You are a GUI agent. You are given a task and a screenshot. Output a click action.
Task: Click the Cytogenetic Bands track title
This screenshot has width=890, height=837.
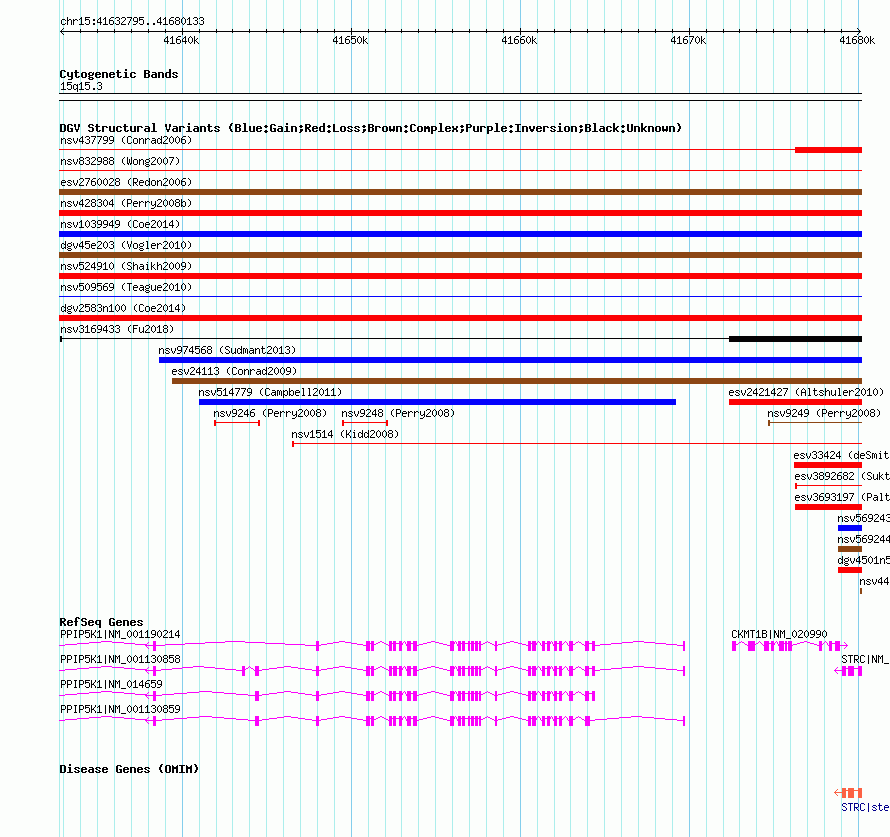tap(119, 74)
